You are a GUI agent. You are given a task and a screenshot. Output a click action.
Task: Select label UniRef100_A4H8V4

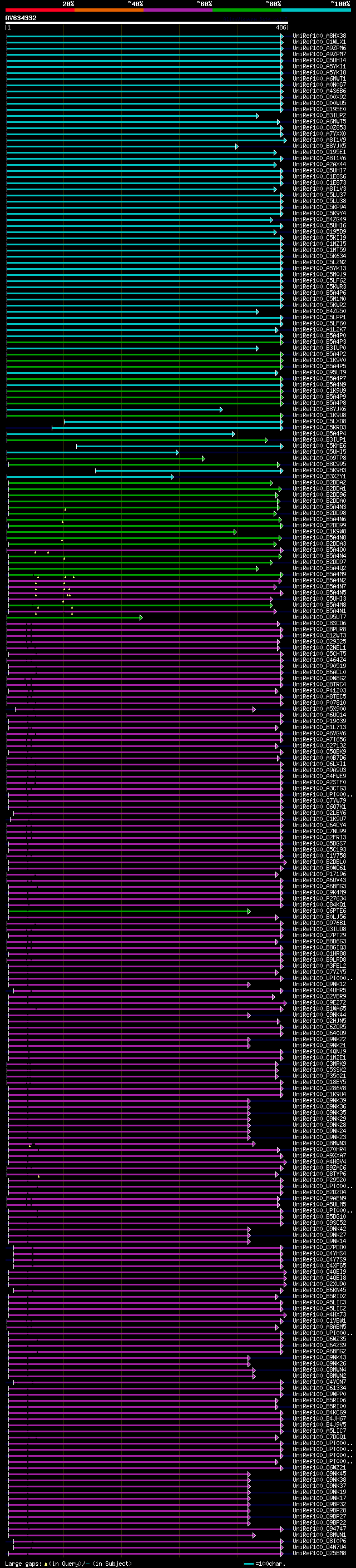[x=319, y=1162]
